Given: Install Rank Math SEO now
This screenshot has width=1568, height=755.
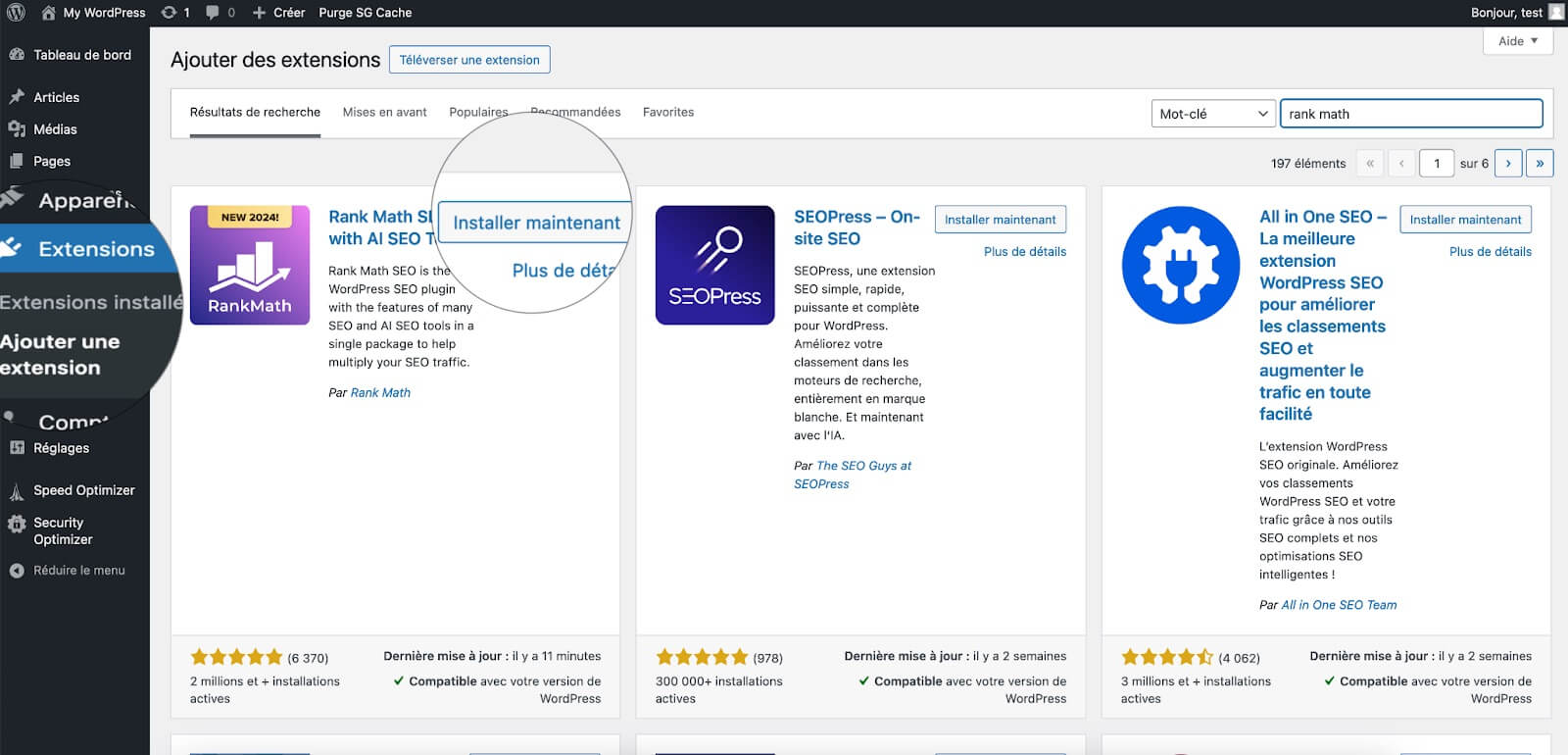Looking at the screenshot, I should pos(536,223).
